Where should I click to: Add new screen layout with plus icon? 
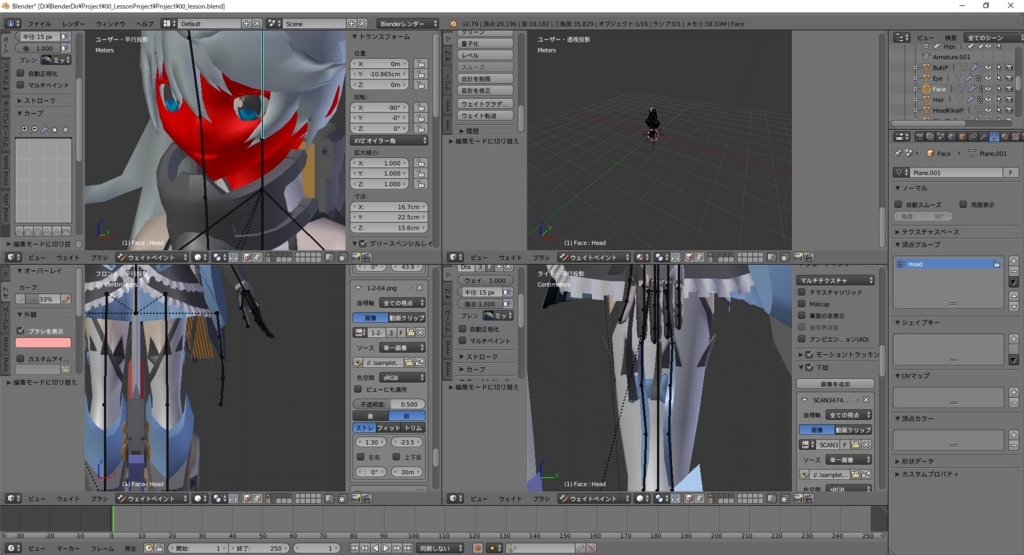246,24
